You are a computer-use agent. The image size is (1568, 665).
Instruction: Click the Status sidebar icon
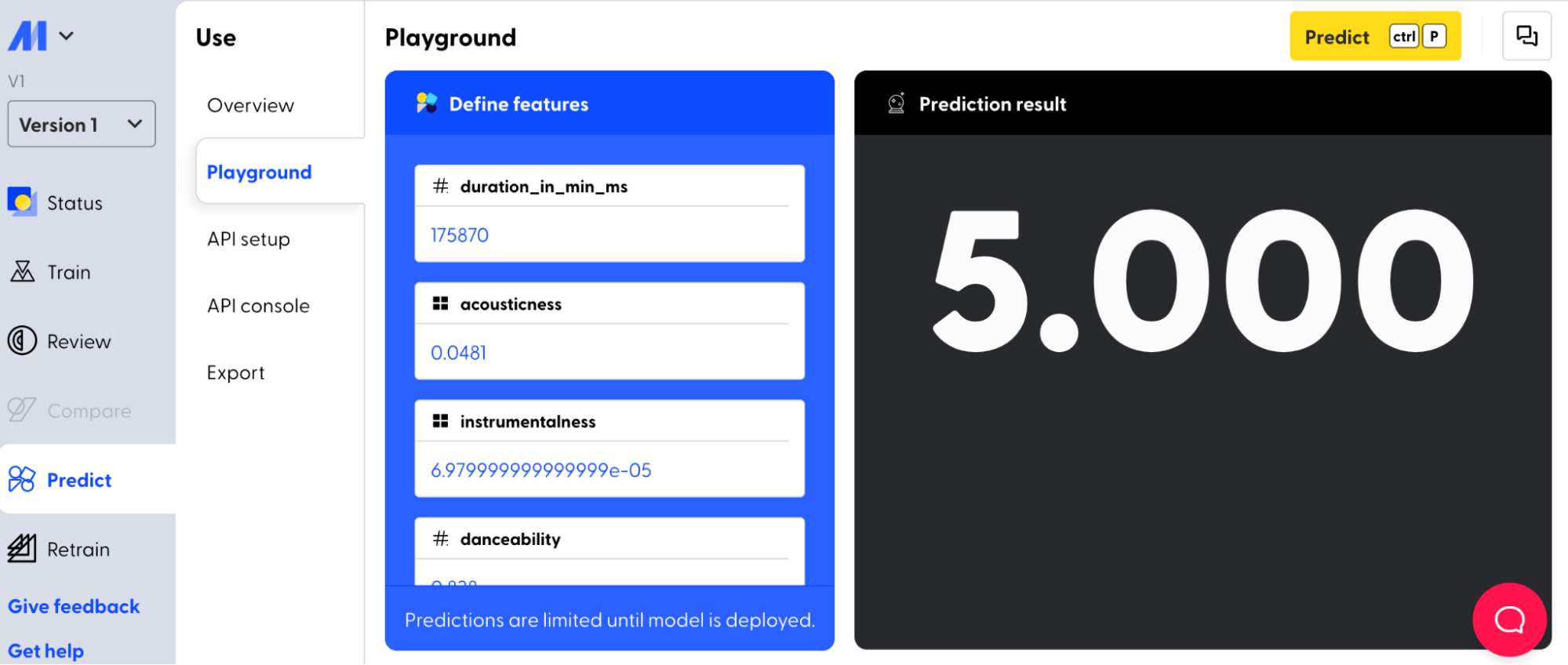[22, 202]
